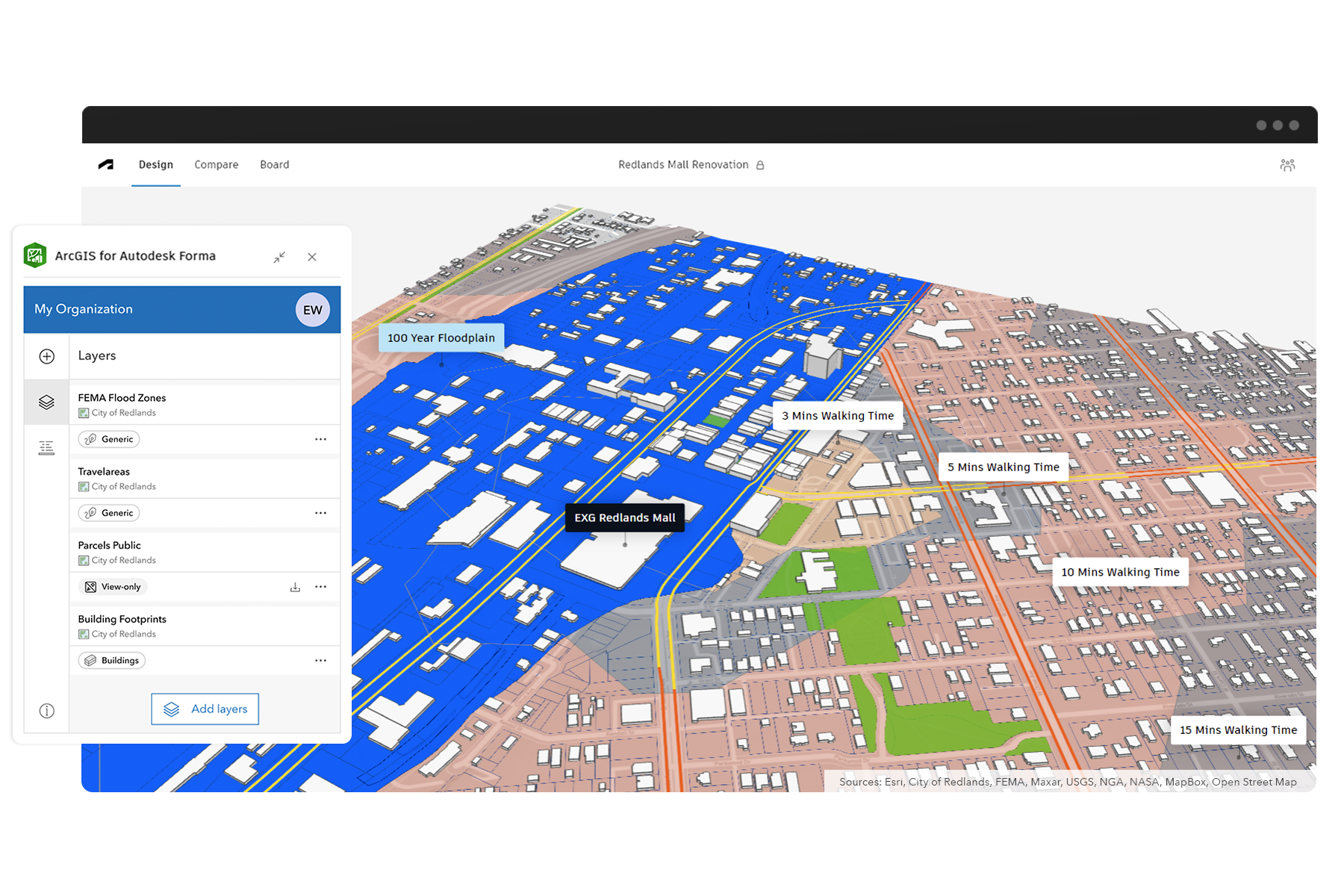Viewport: 1344px width, 896px height.
Task: Click City of Redlands under Travelareas
Action: [x=124, y=487]
